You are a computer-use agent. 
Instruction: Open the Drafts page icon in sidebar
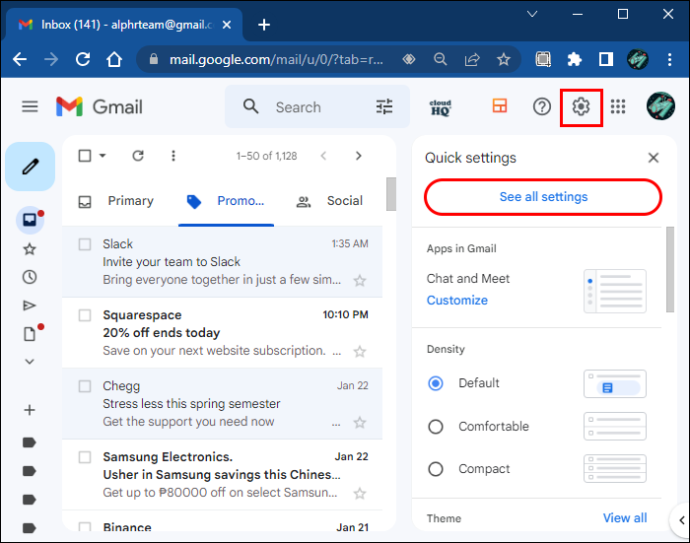coord(29,334)
